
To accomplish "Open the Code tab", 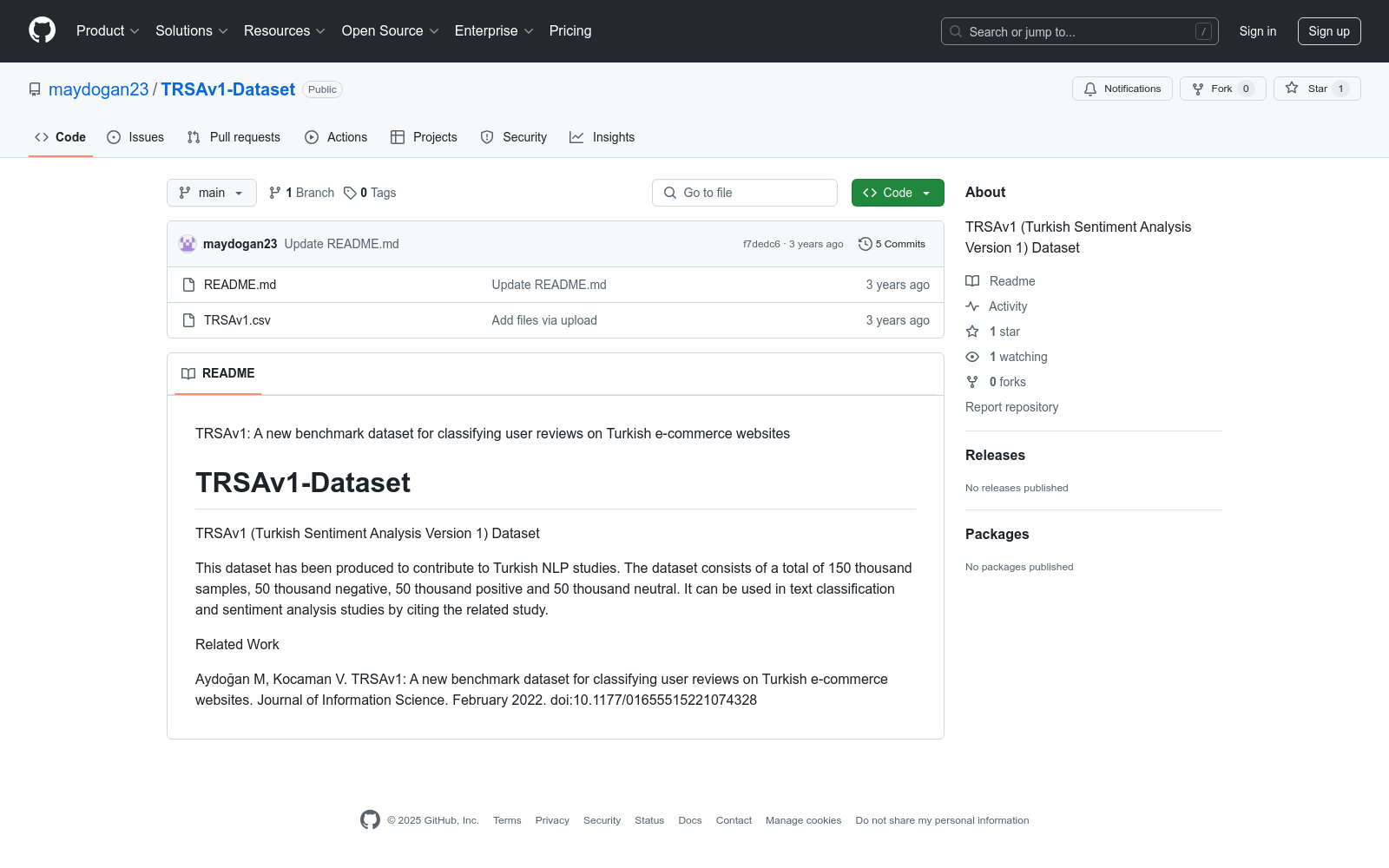I will (61, 137).
